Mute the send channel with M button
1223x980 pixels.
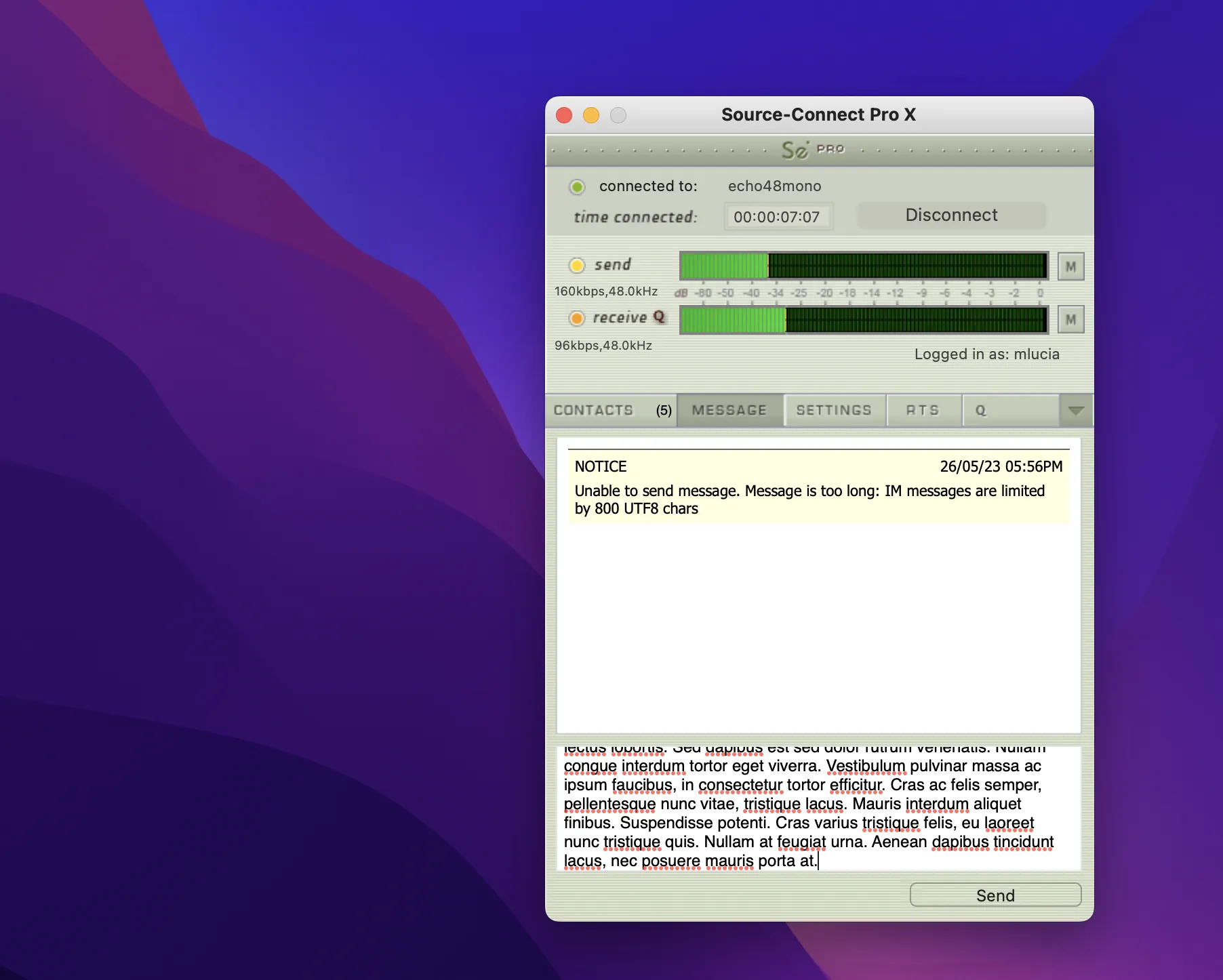(1071, 266)
